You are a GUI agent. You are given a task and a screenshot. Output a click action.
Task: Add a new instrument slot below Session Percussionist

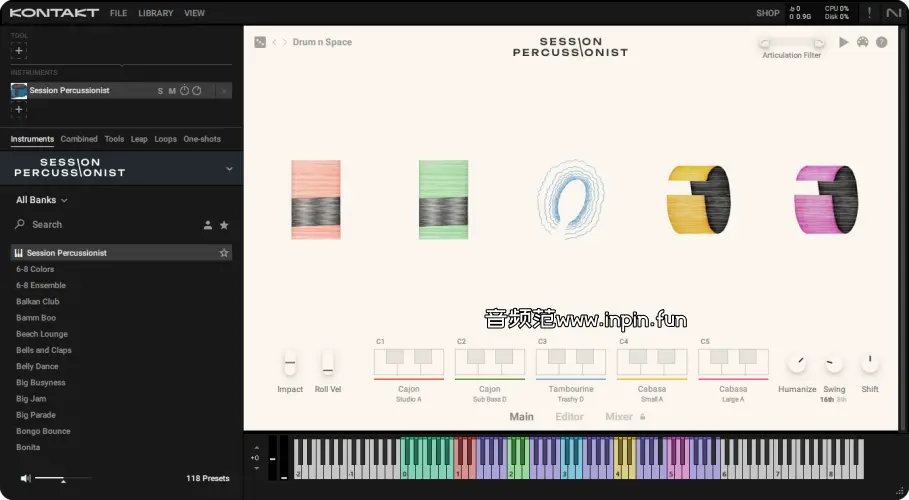click(19, 110)
